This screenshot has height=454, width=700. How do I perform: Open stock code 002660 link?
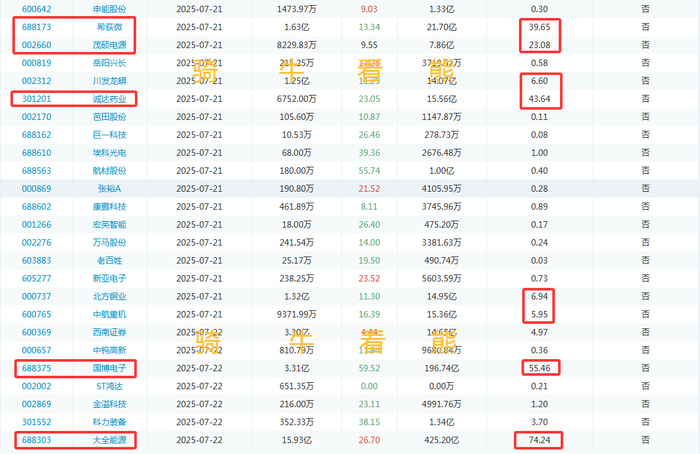pos(37,45)
